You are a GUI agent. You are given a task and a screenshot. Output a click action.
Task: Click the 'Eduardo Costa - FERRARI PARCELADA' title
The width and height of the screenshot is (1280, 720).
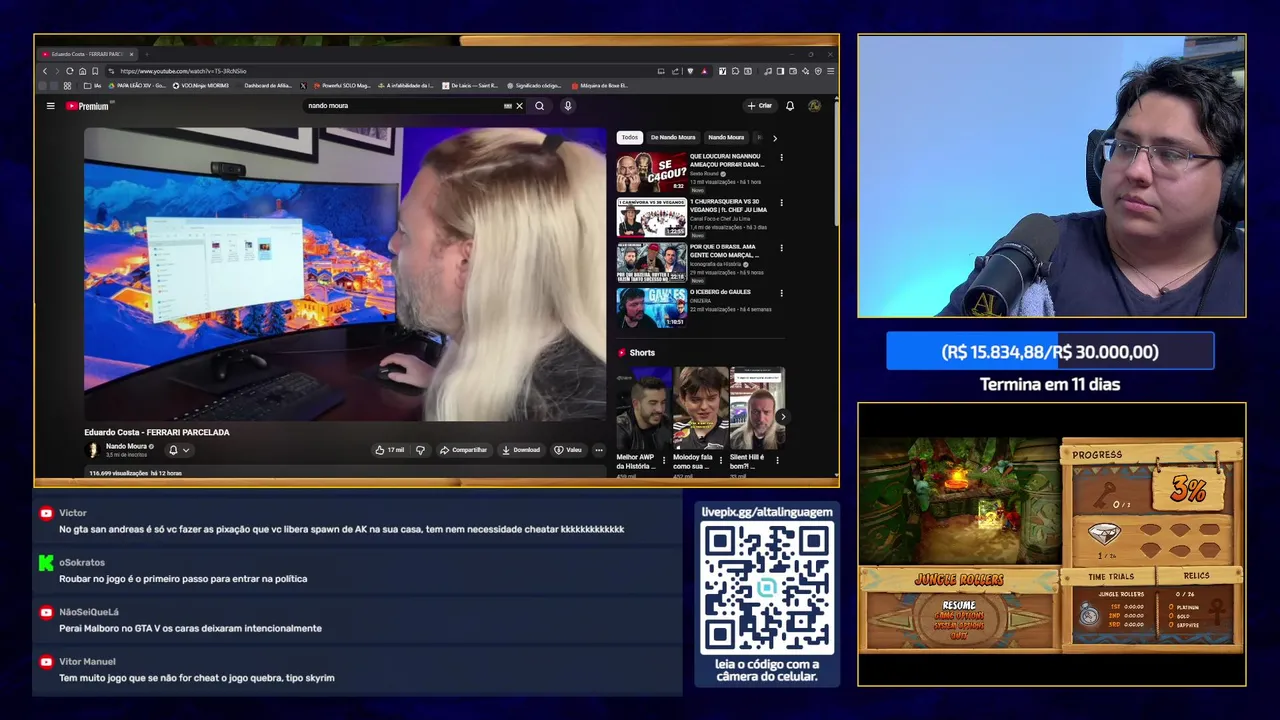tap(157, 432)
